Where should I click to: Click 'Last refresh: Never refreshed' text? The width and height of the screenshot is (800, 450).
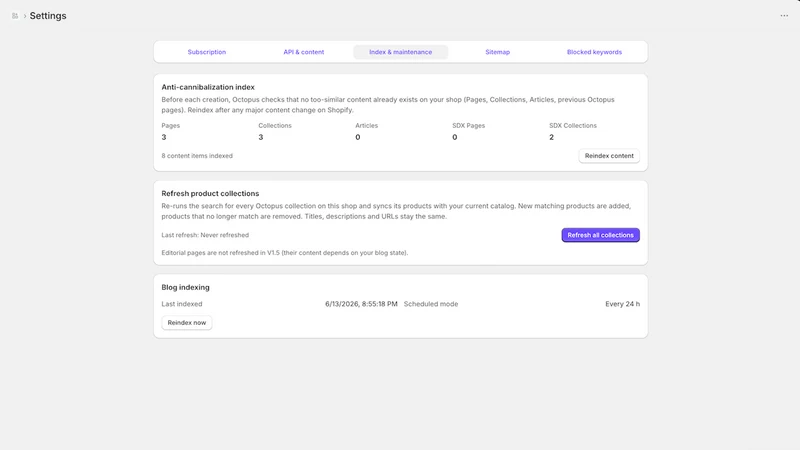(x=205, y=235)
